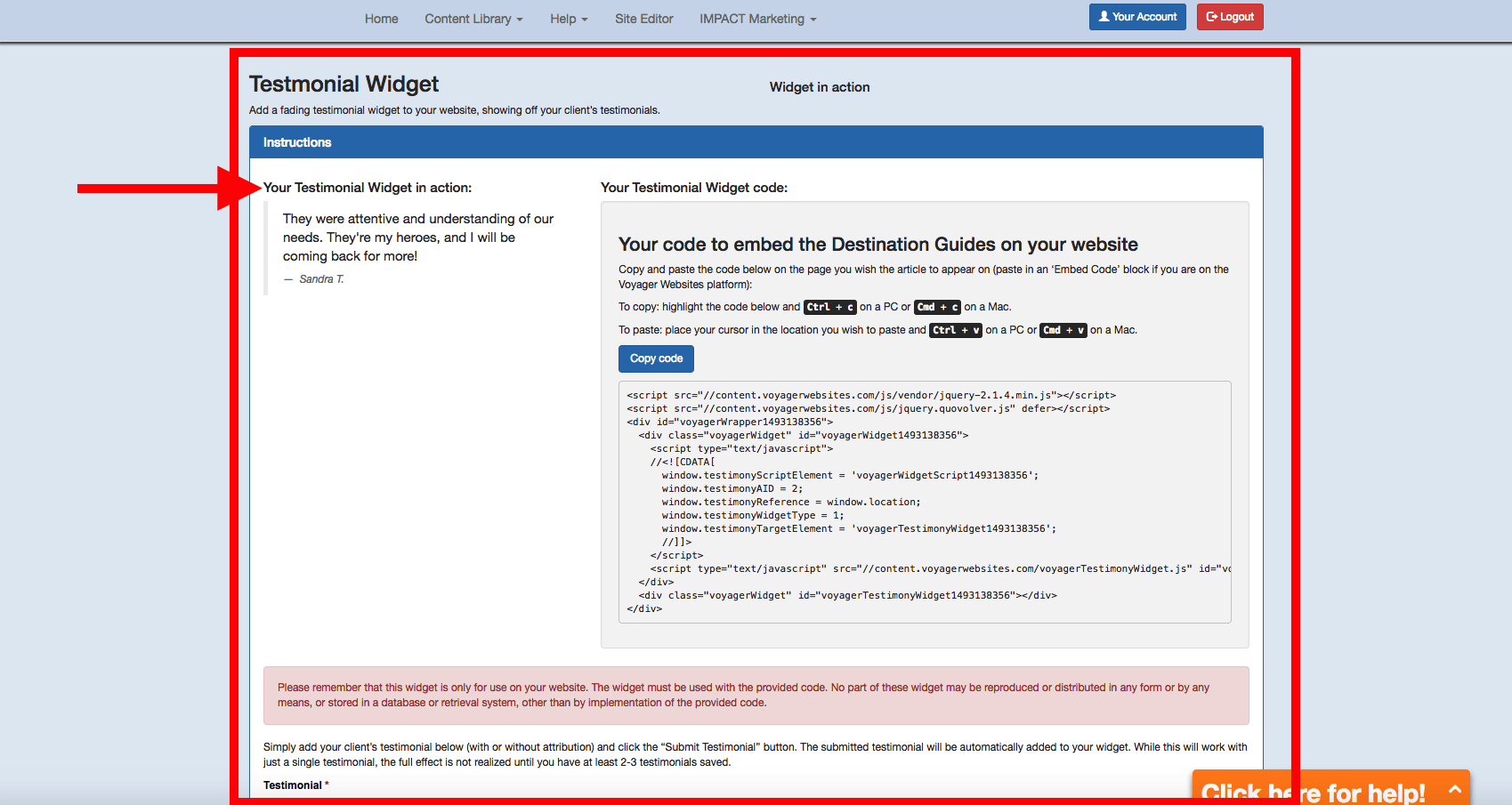Open the Help dropdown menu
This screenshot has width=1512, height=805.
(x=569, y=19)
